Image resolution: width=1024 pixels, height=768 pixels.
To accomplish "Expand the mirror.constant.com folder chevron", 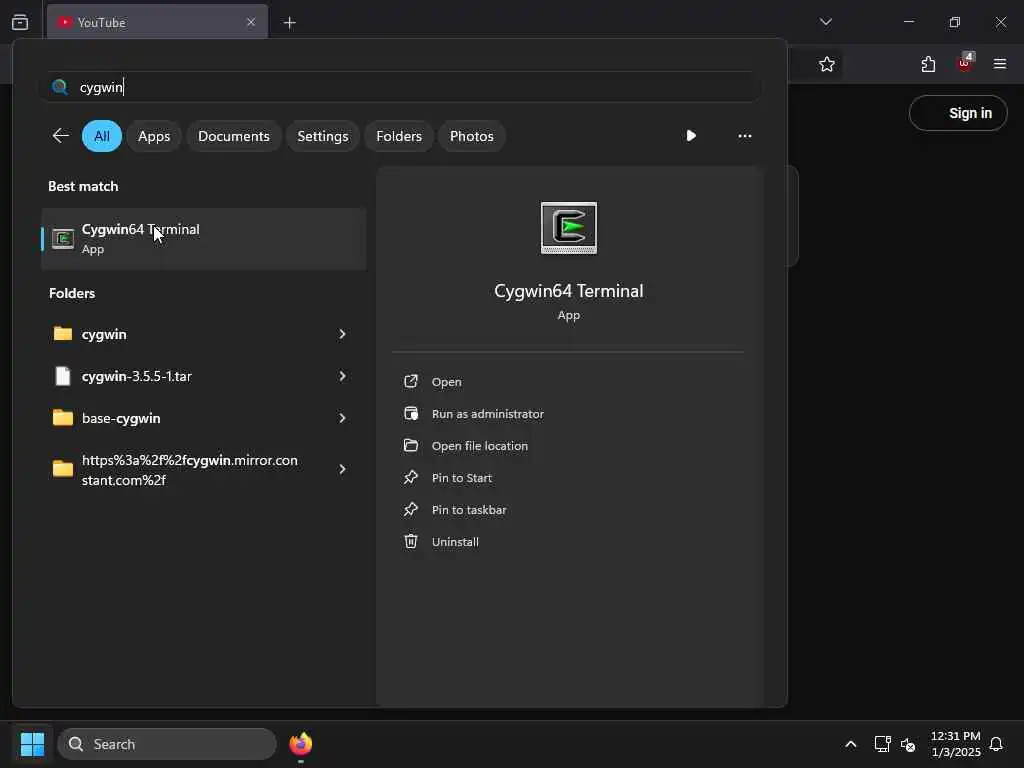I will (342, 469).
